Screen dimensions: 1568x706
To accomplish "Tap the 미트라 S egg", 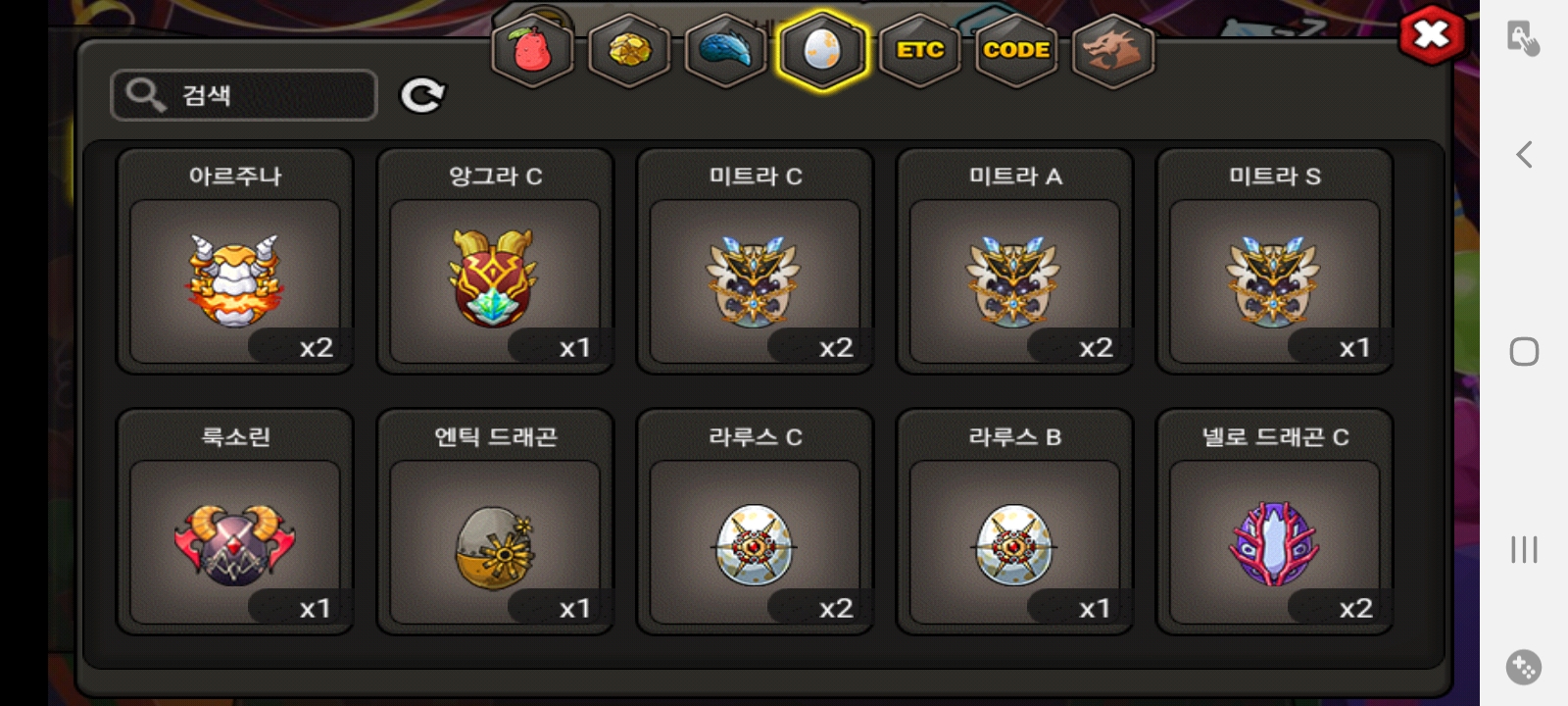I will pyautogui.click(x=1274, y=261).
